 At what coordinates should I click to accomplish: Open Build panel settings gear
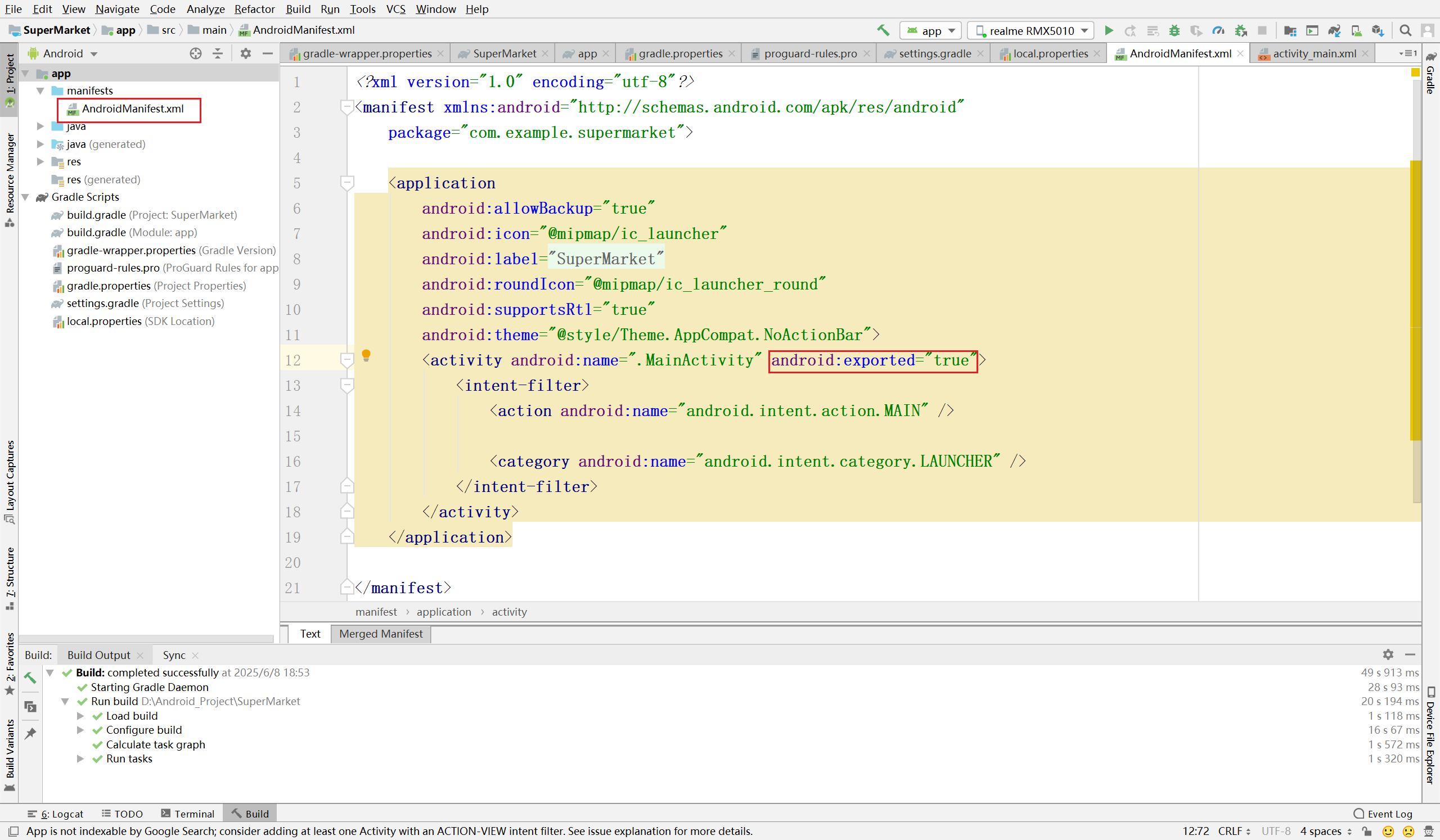(1388, 654)
